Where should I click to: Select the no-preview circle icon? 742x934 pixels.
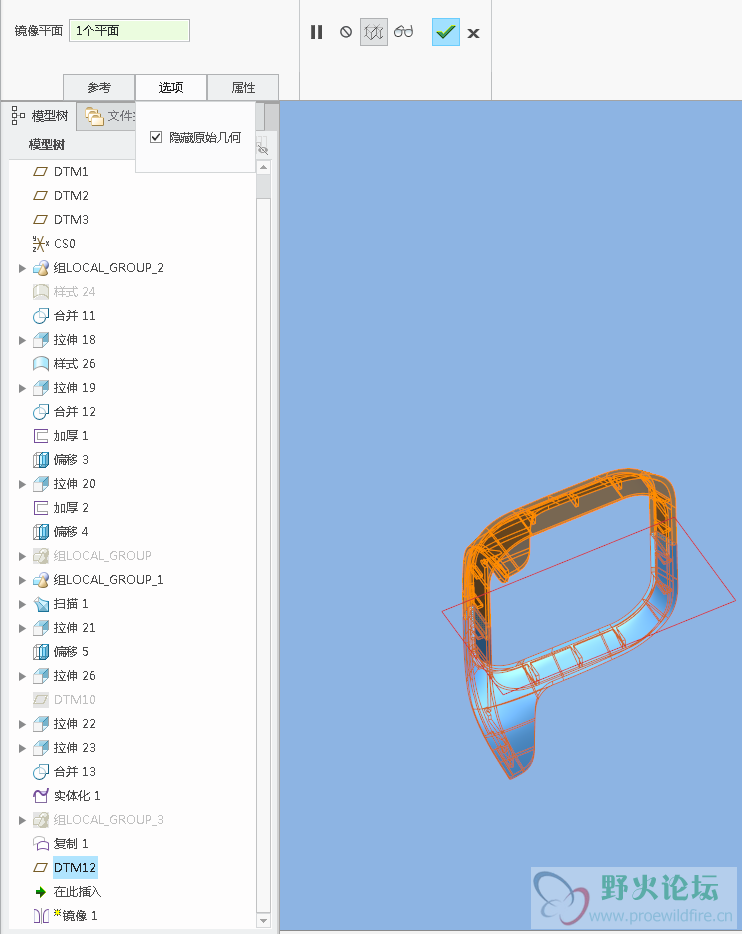coord(345,32)
